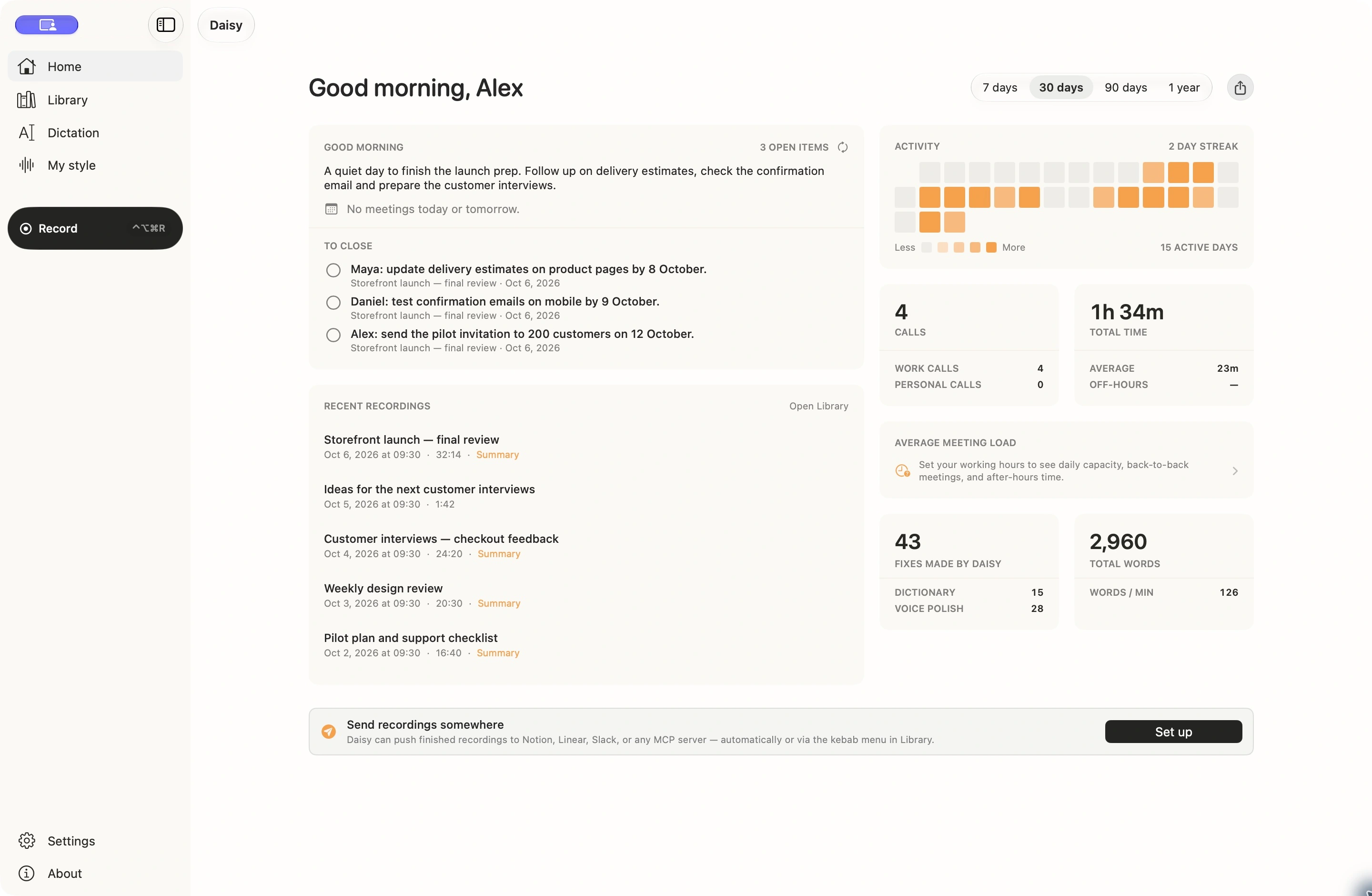Open Customer interviews — checkout feedback recording
This screenshot has width=1372, height=896.
coord(441,539)
